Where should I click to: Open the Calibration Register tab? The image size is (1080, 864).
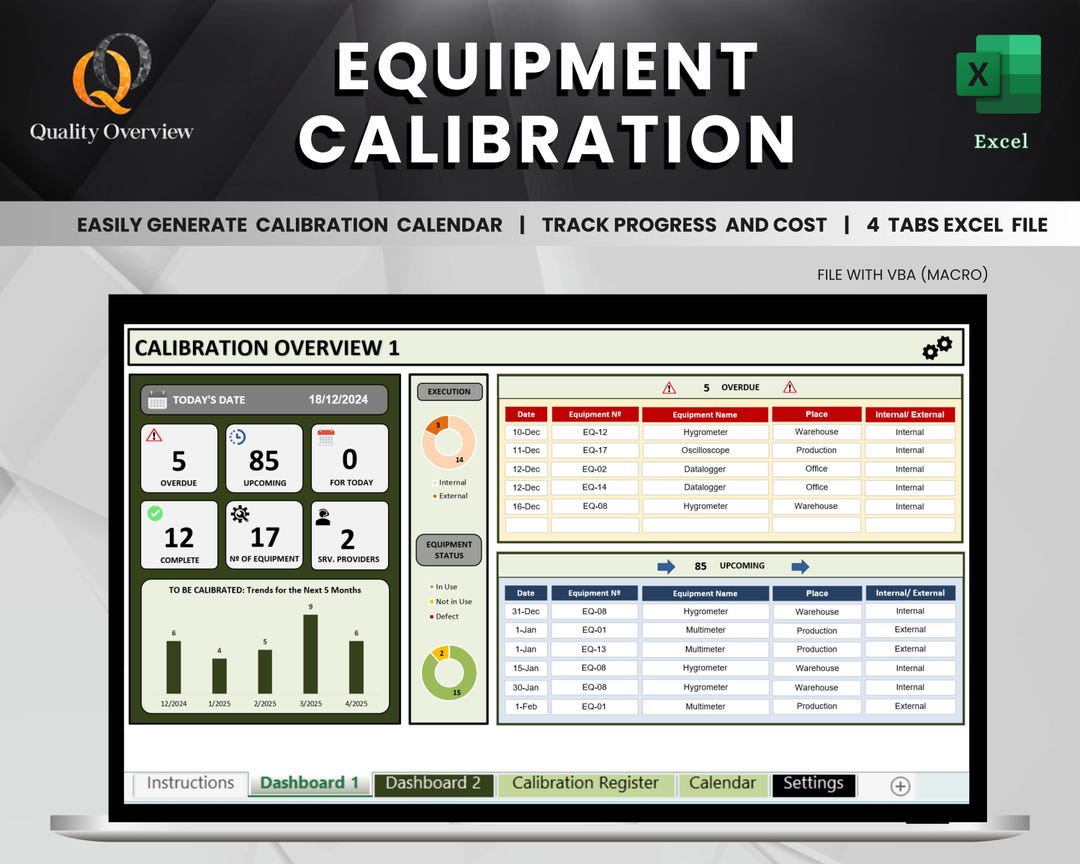[584, 784]
